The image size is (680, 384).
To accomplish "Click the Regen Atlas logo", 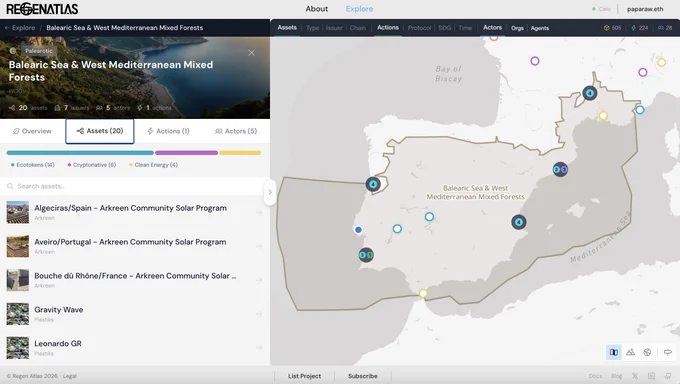I will pyautogui.click(x=42, y=9).
